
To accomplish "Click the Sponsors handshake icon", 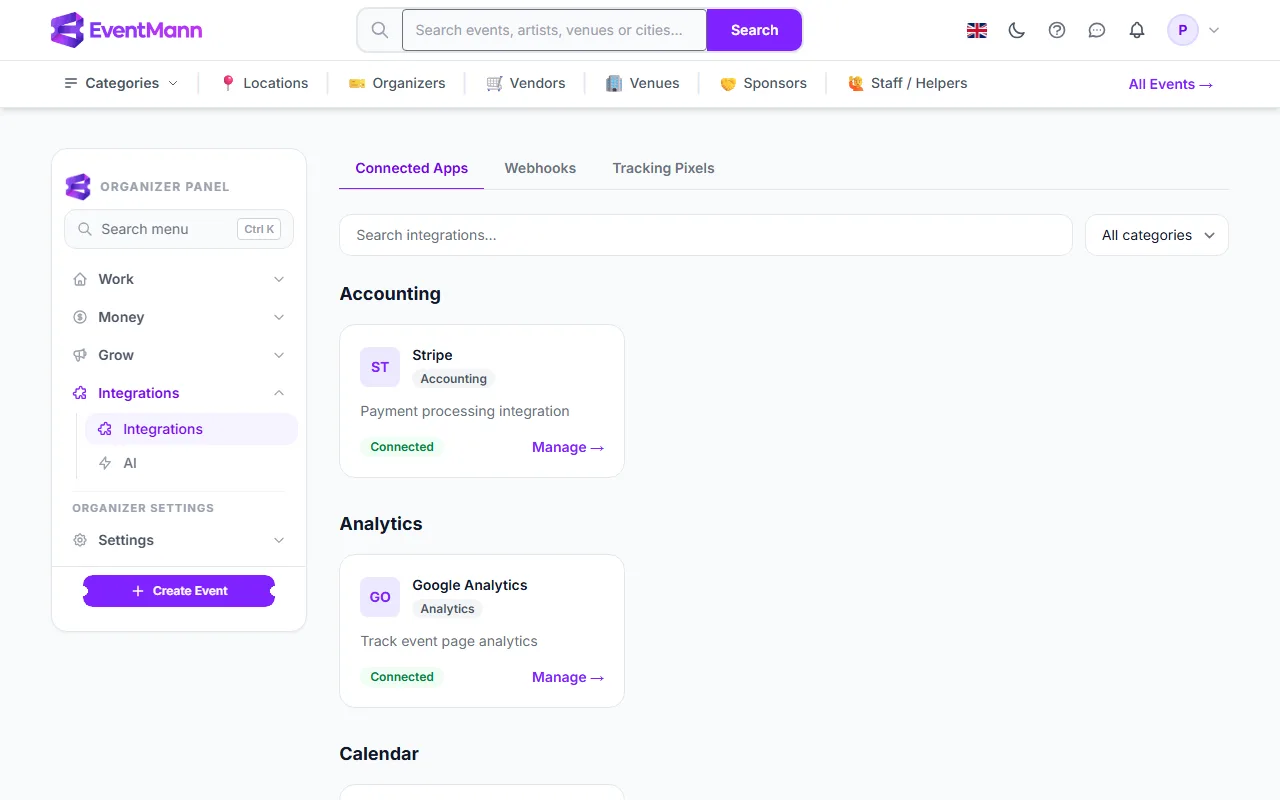I will coord(728,84).
